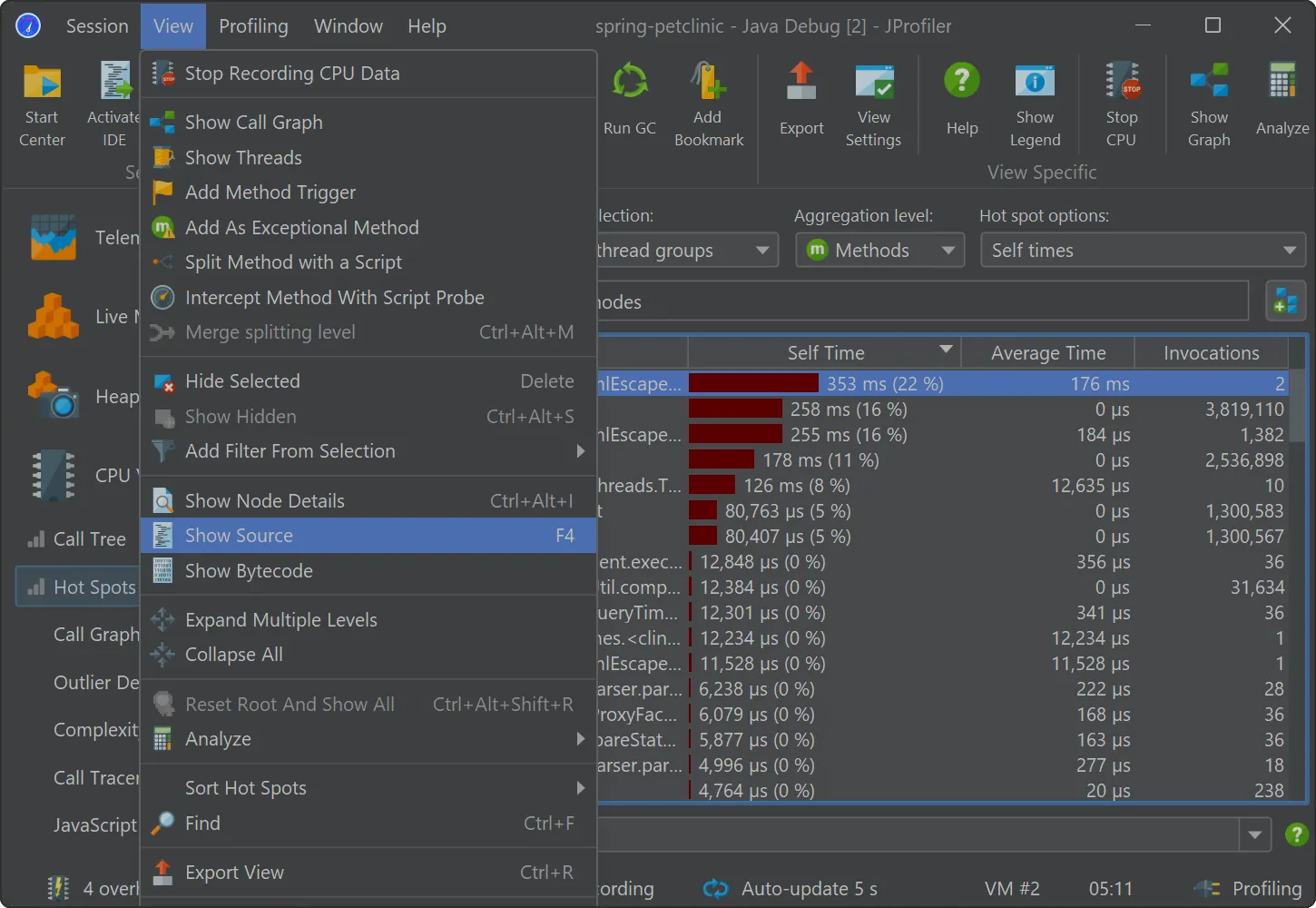The height and width of the screenshot is (908, 1316).
Task: Open the Session menu
Action: [97, 26]
